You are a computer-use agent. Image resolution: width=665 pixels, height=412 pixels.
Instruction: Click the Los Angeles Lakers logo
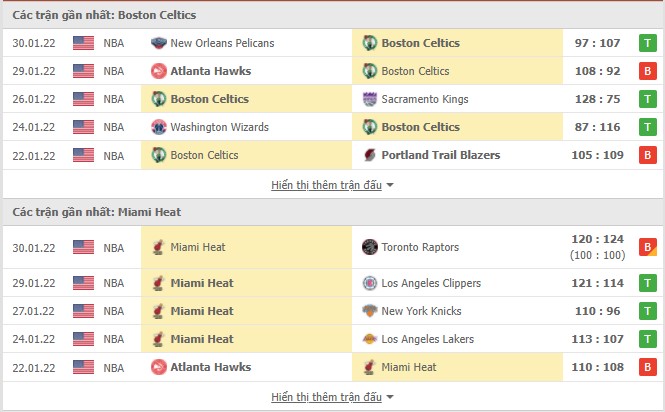369,339
